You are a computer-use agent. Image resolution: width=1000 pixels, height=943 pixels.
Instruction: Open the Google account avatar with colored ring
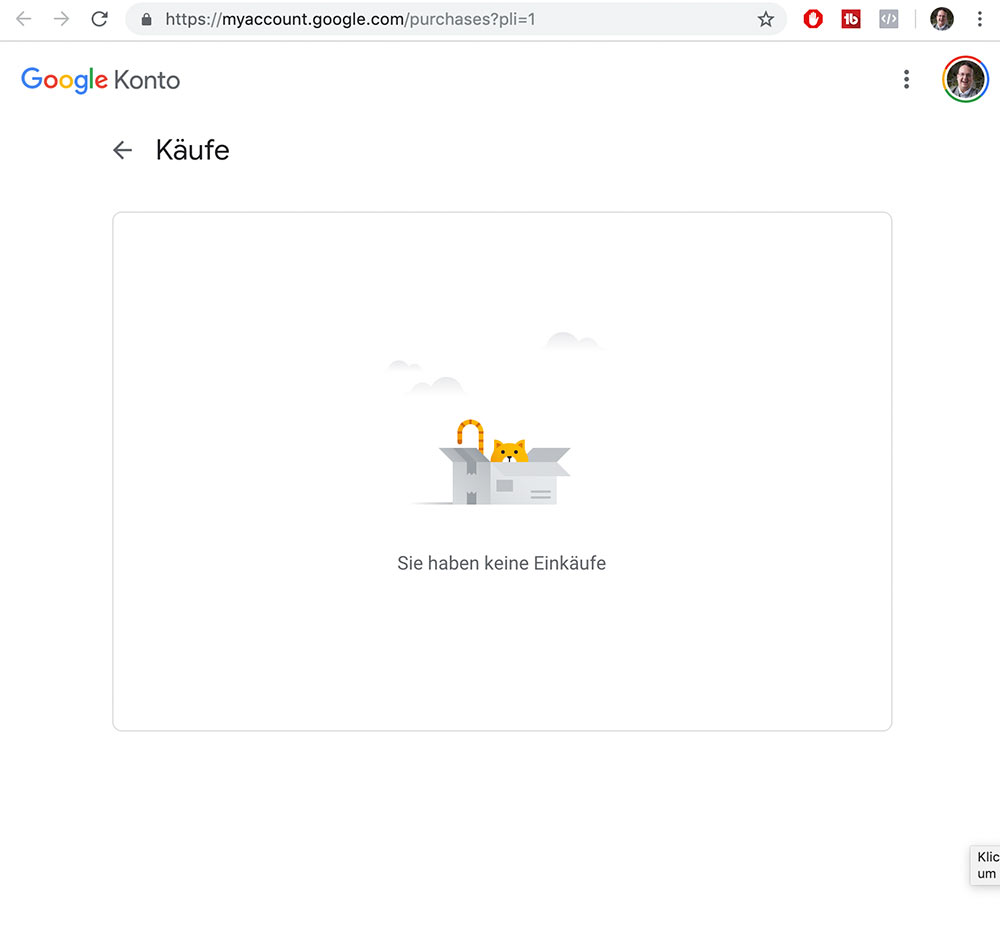point(965,79)
